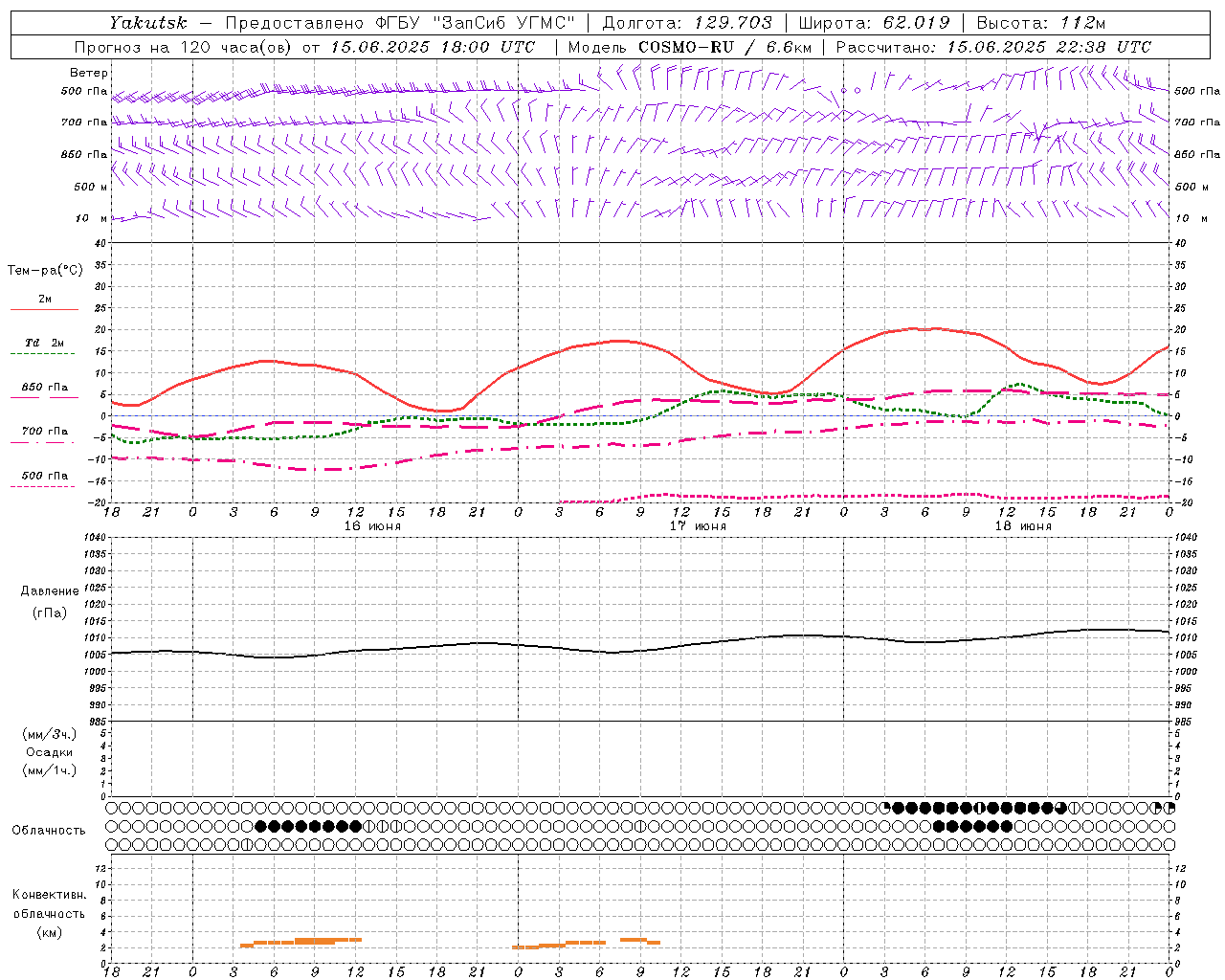Image resolution: width=1225 pixels, height=980 pixels.
Task: Click the 16 июня date label
Action: (372, 526)
